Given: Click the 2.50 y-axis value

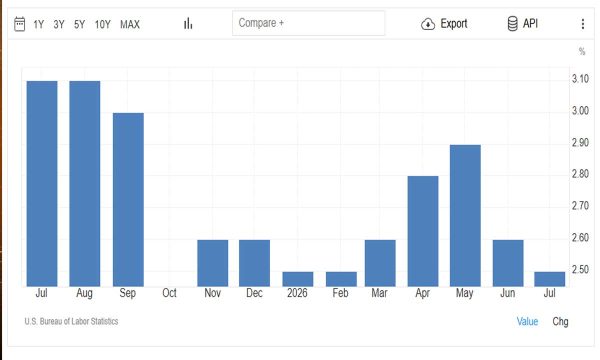Looking at the screenshot, I should click(x=580, y=269).
